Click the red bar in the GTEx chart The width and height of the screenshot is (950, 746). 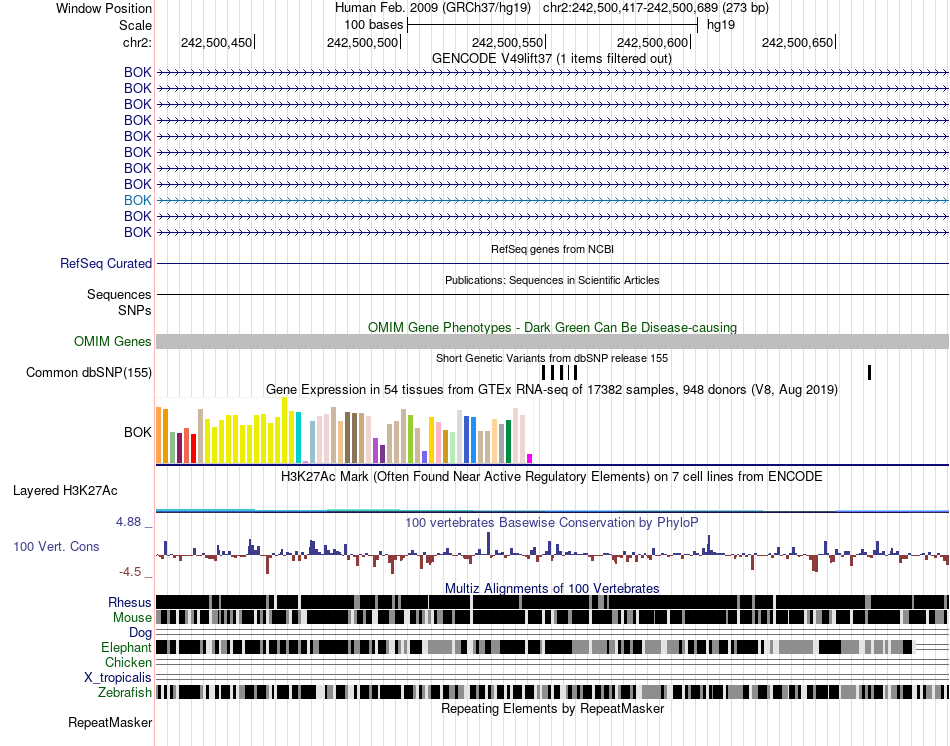(193, 448)
